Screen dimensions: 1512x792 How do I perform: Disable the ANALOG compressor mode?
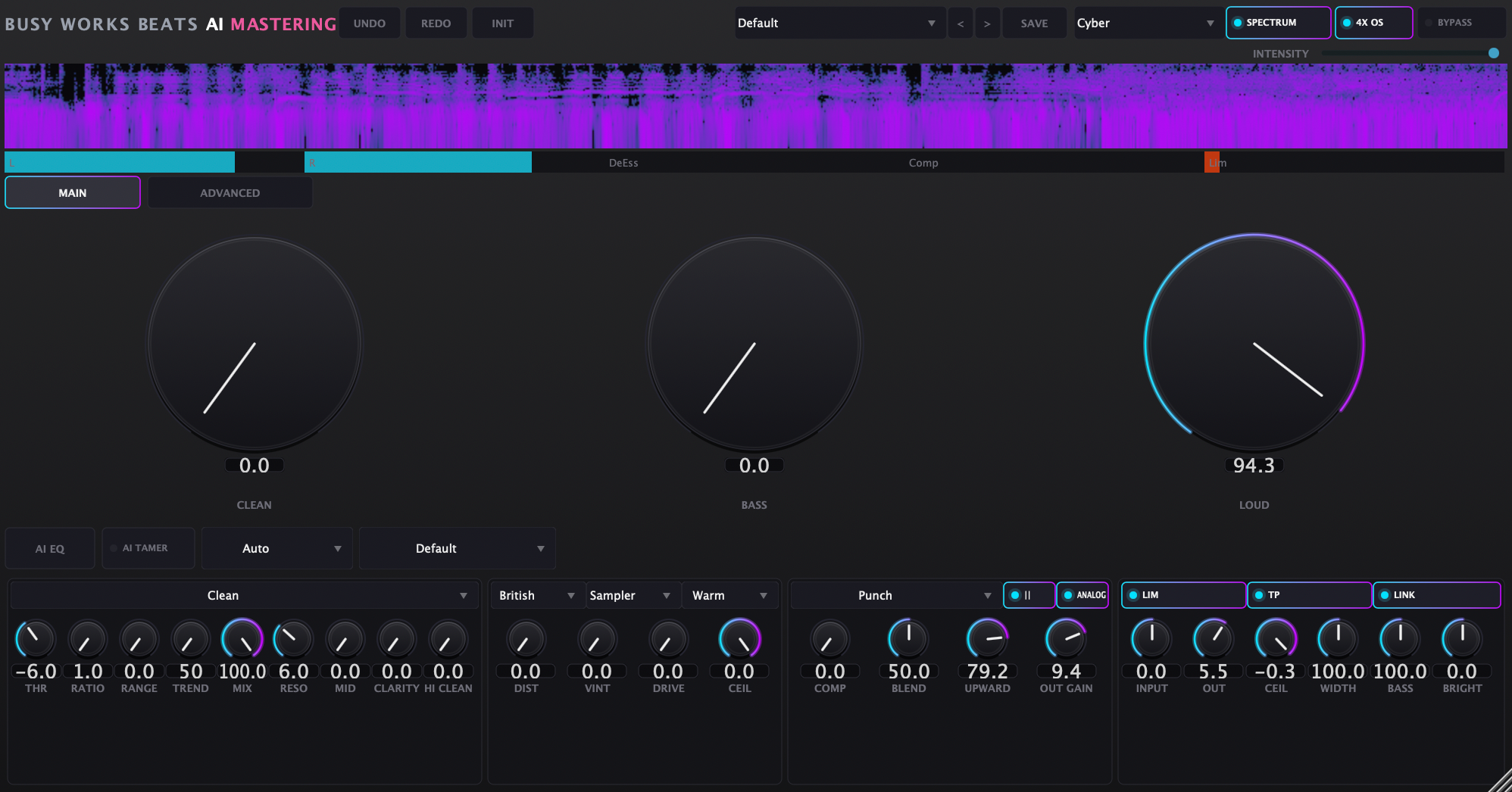[x=1082, y=595]
